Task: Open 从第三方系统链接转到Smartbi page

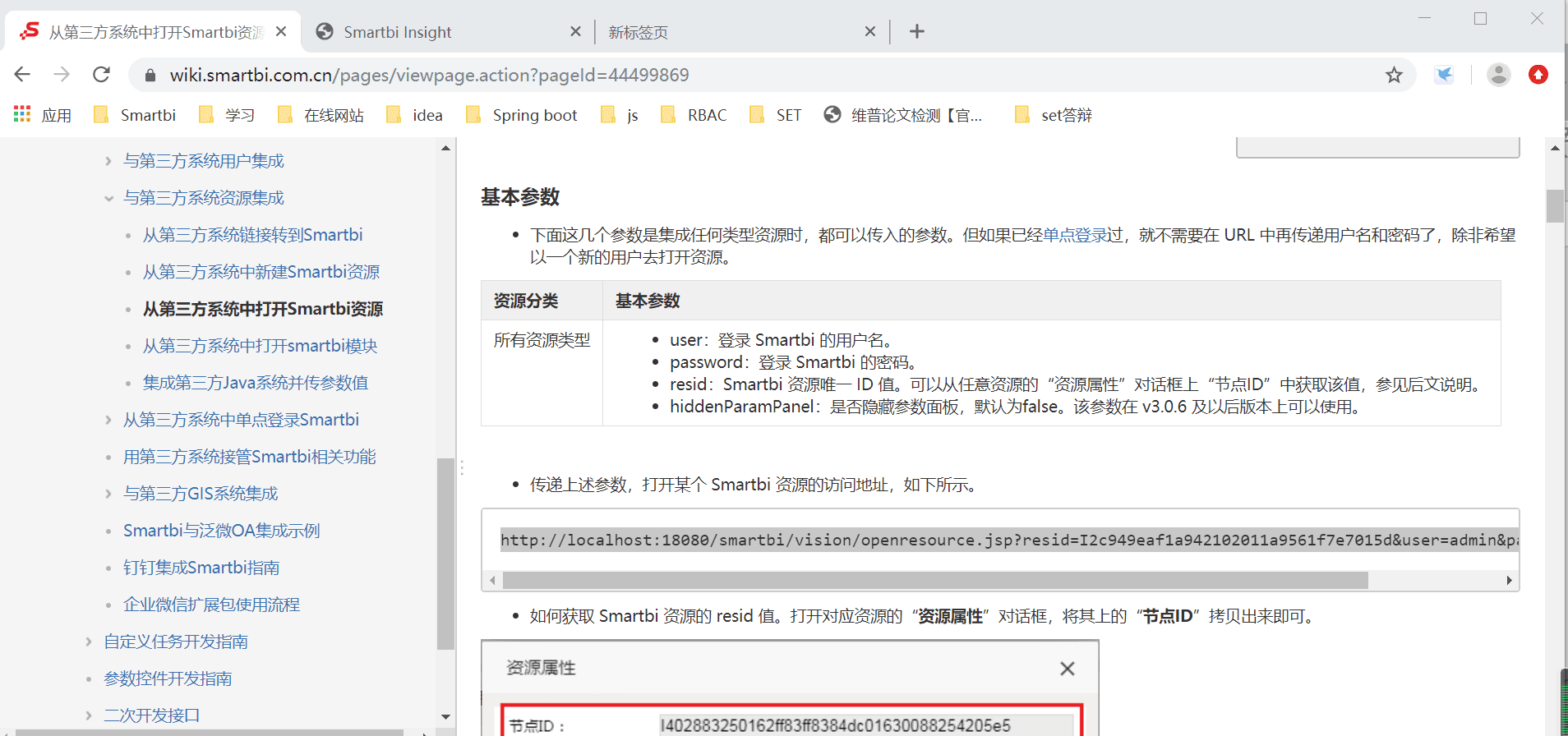Action: pyautogui.click(x=252, y=235)
